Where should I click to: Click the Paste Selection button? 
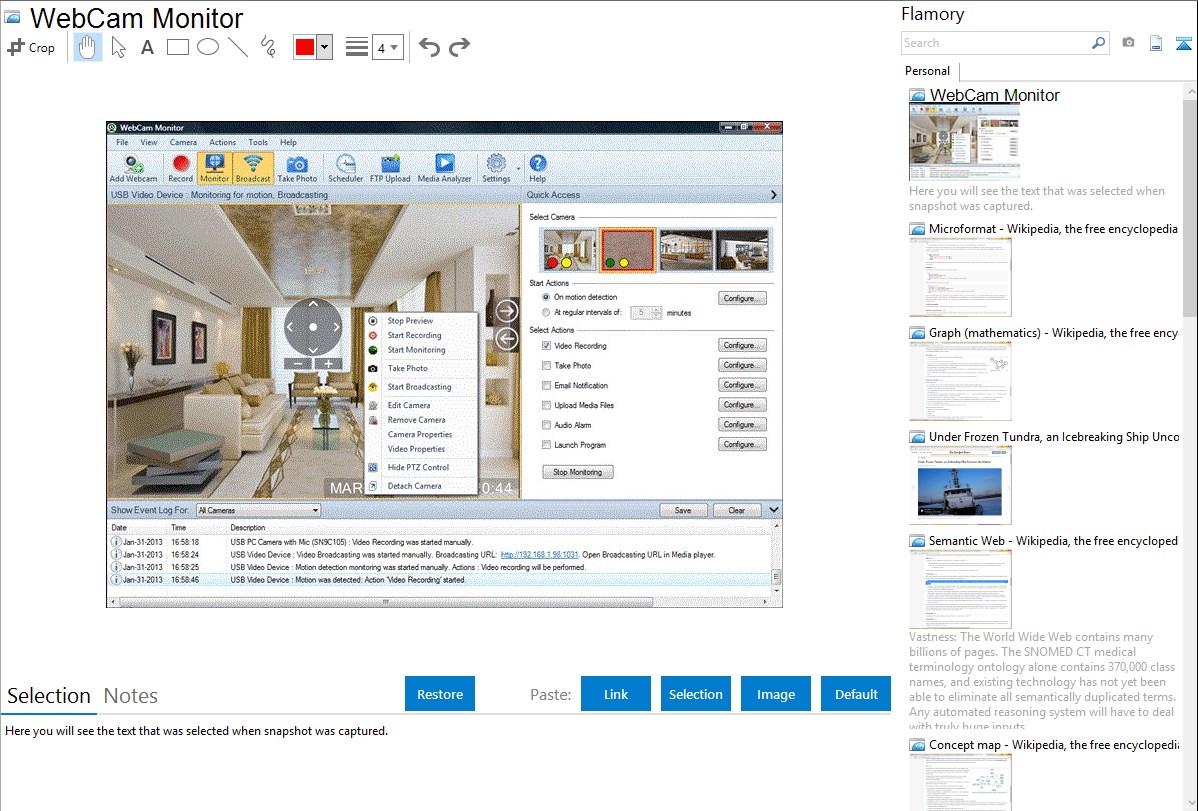695,694
